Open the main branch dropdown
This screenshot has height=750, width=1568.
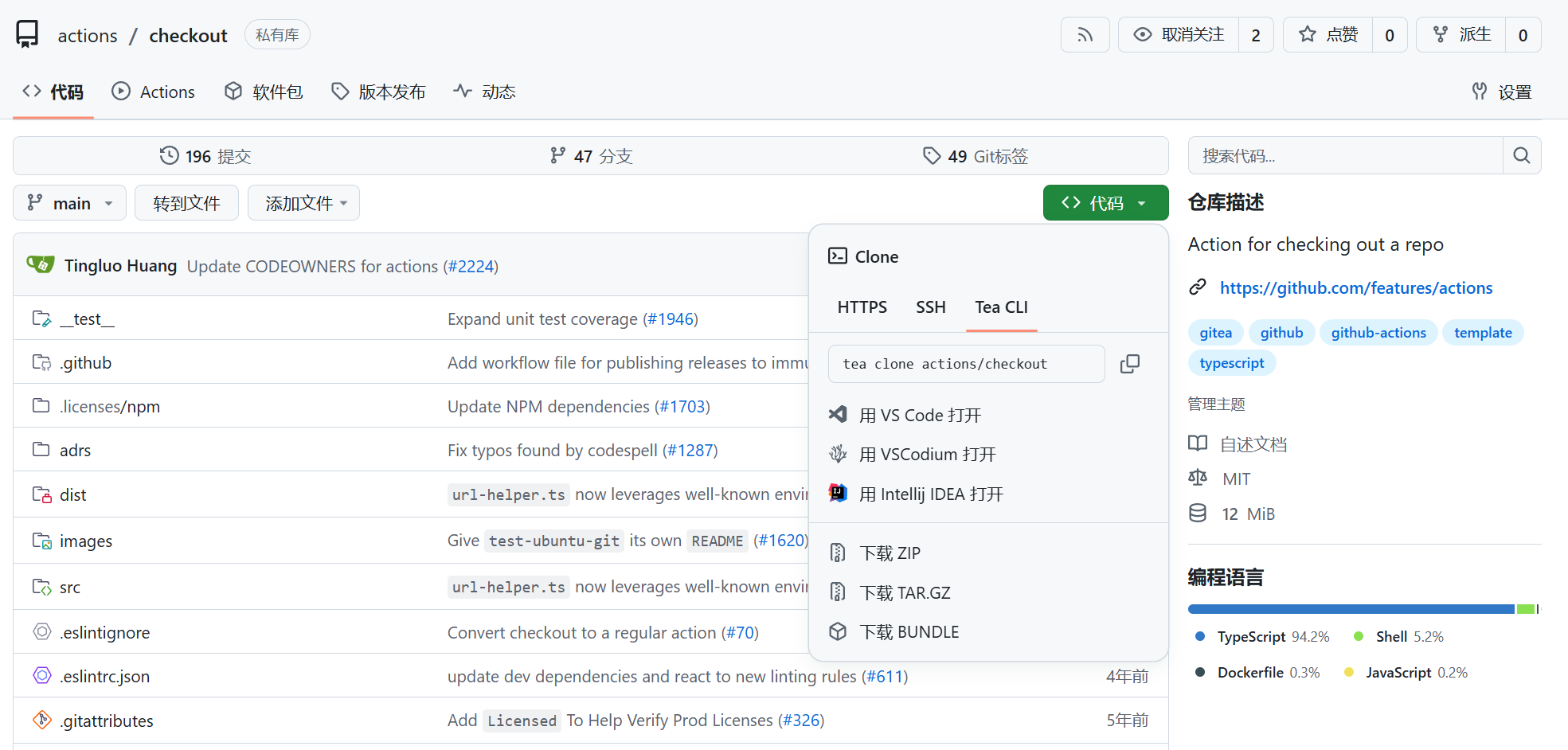click(x=70, y=204)
